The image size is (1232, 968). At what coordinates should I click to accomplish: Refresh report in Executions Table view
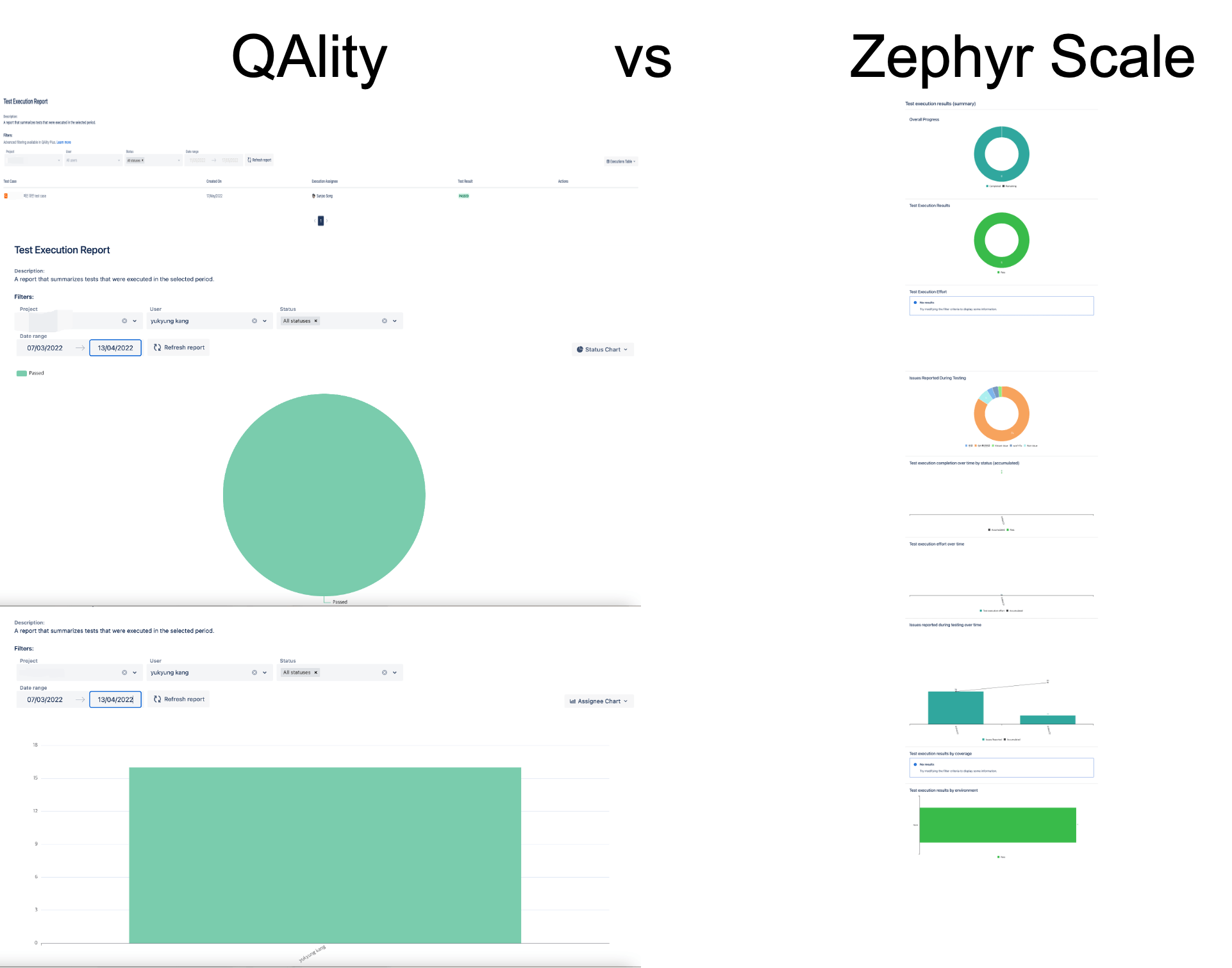click(260, 160)
